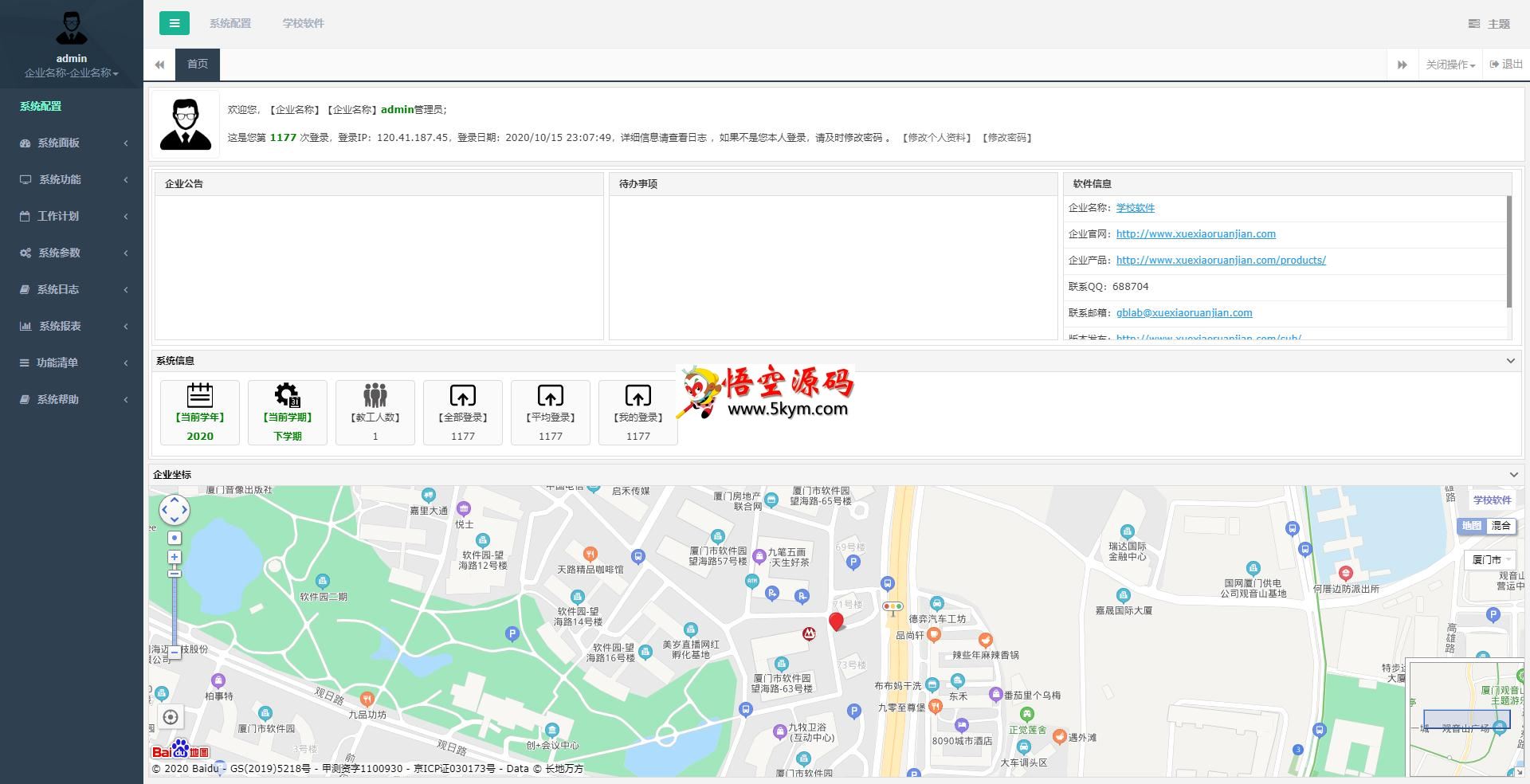
Task: Expand the 工作计划 sidebar menu
Action: coord(72,217)
